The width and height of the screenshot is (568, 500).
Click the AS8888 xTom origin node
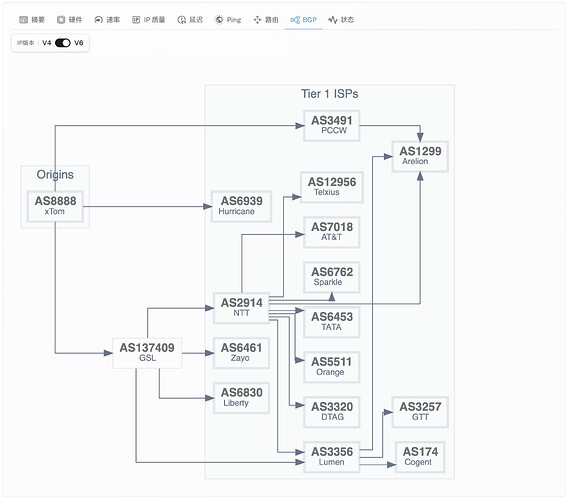(55, 206)
